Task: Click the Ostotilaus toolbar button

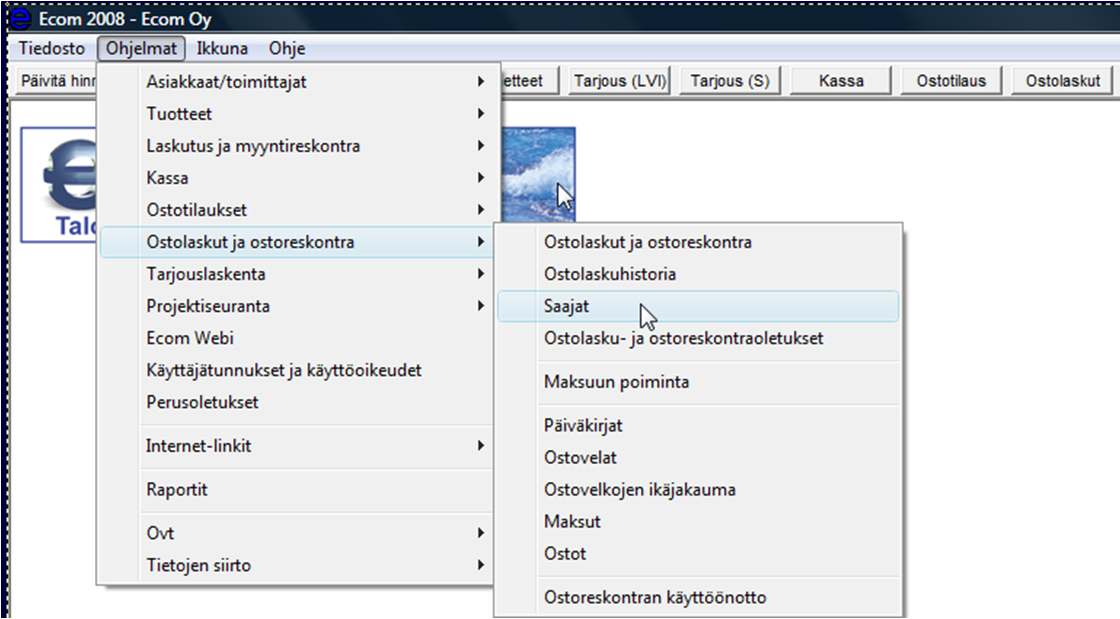Action: [951, 81]
